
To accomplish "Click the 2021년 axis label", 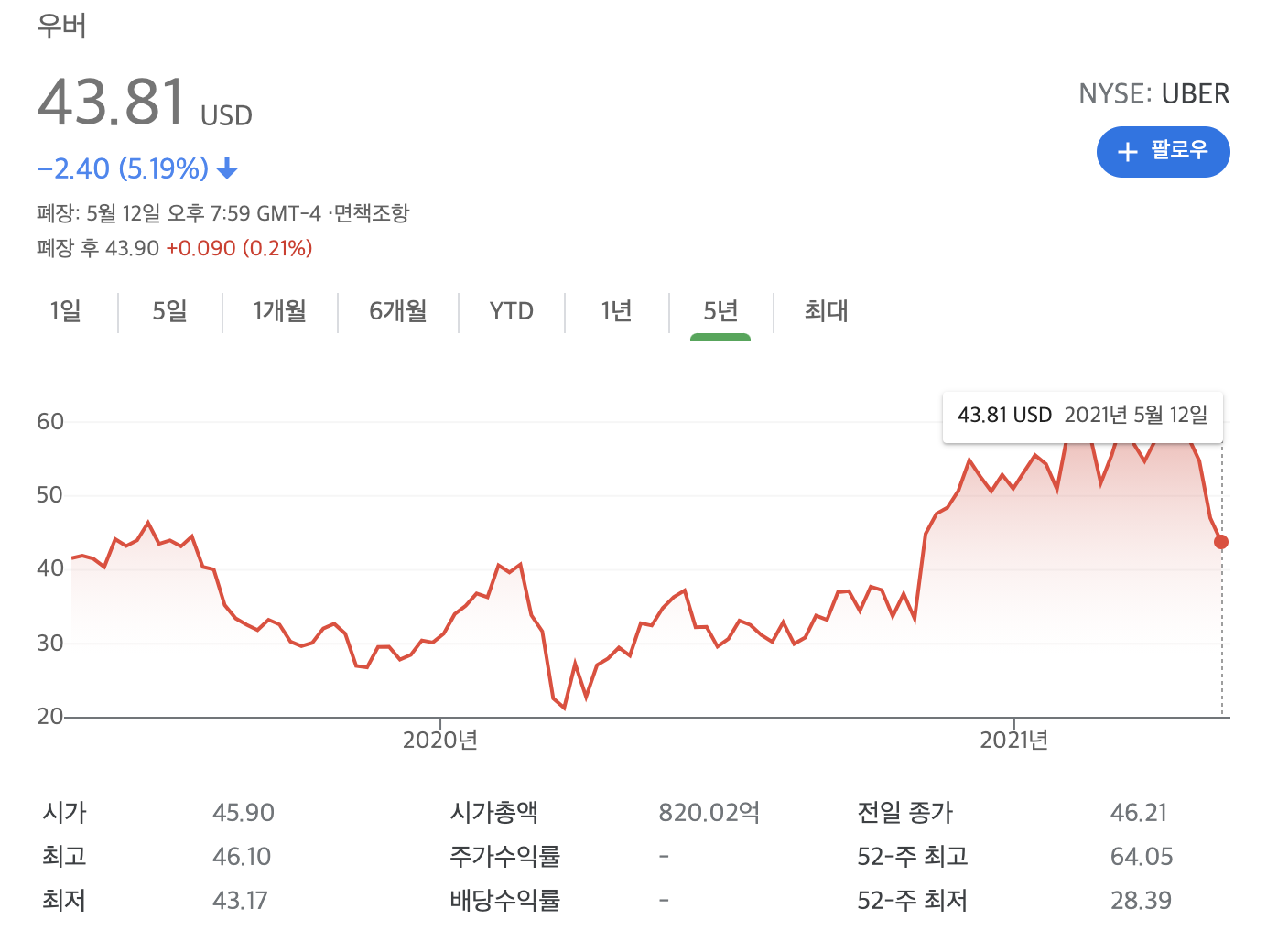I will click(x=1014, y=740).
